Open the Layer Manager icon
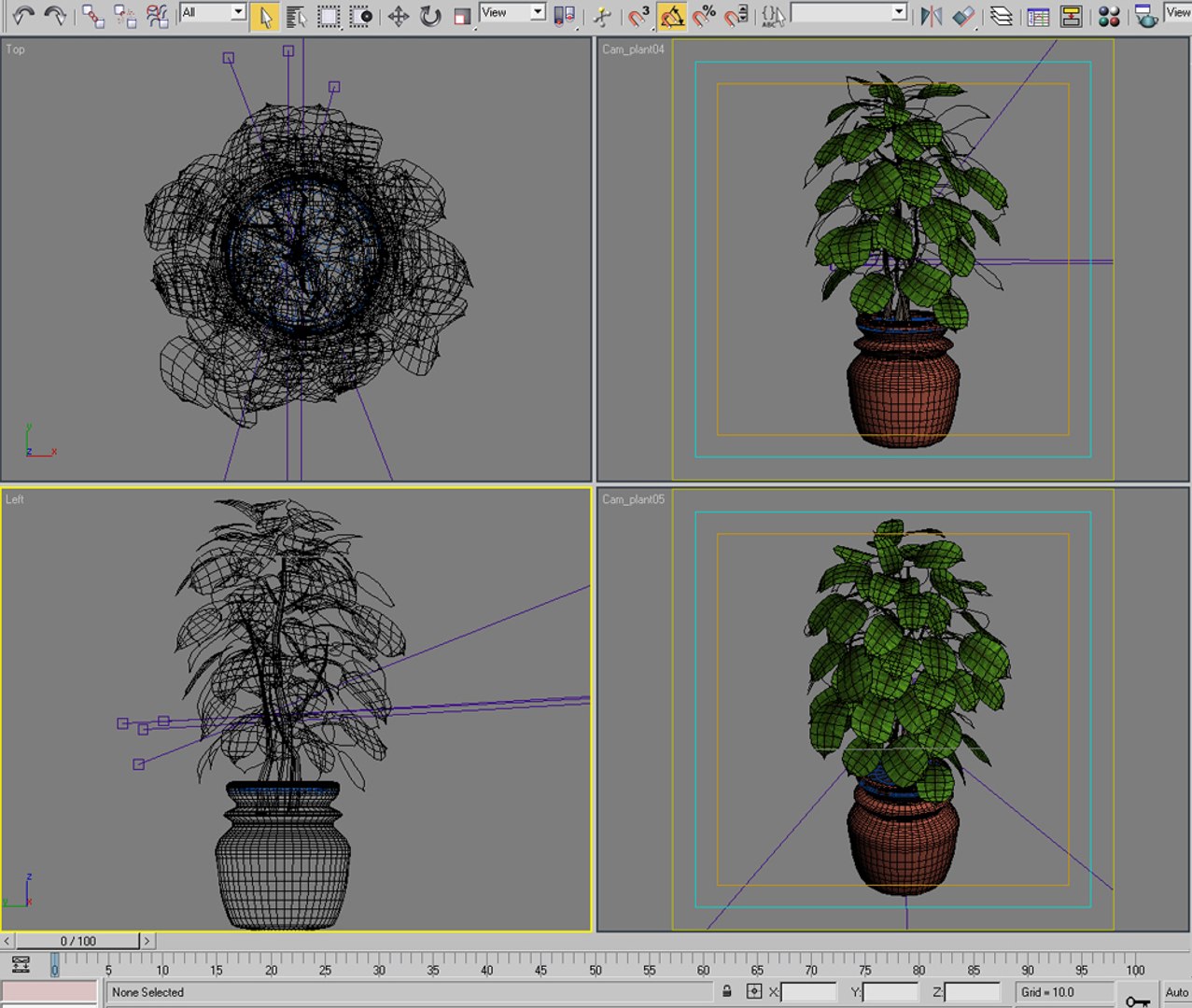 point(1002,16)
